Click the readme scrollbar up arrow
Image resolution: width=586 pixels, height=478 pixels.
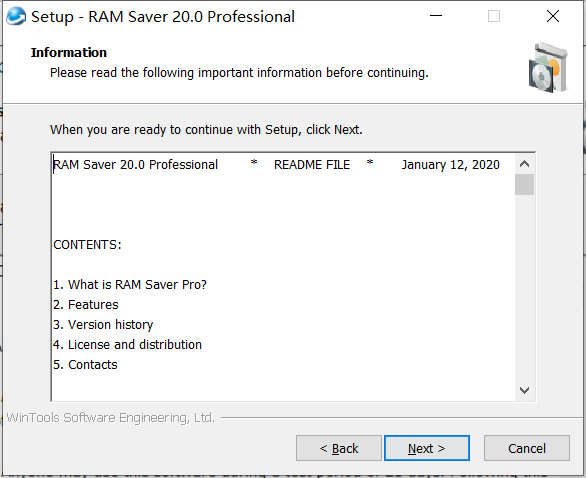pos(524,164)
